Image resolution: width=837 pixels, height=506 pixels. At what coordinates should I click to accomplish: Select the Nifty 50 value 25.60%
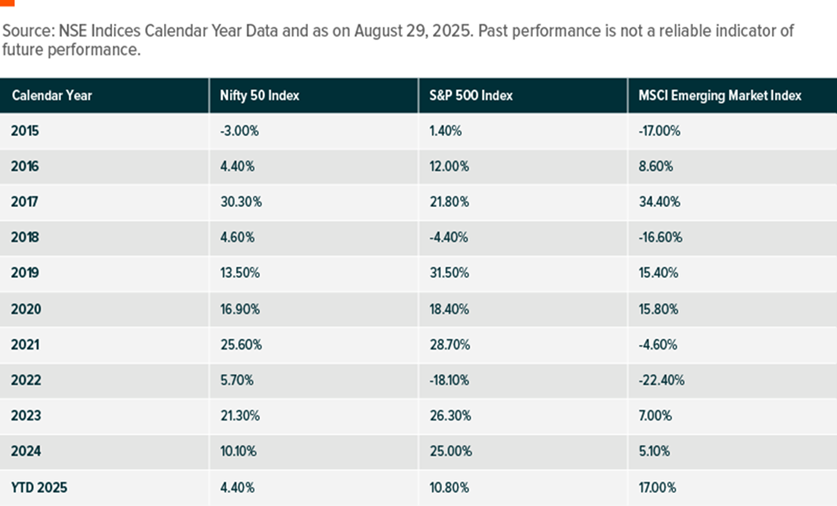point(240,344)
